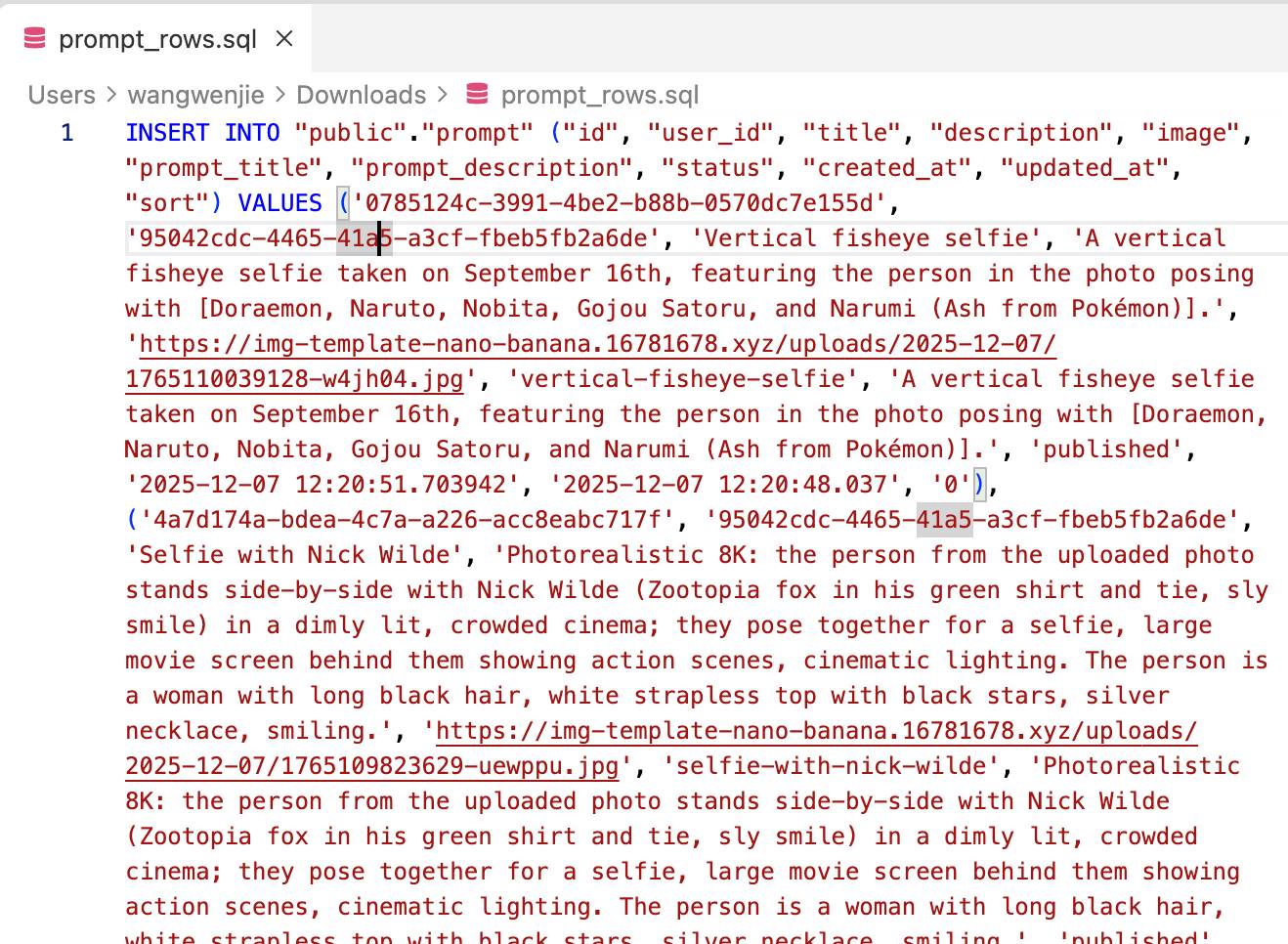Open the Users breadcrumb folder
Viewport: 1288px width, 944px height.
coord(62,95)
